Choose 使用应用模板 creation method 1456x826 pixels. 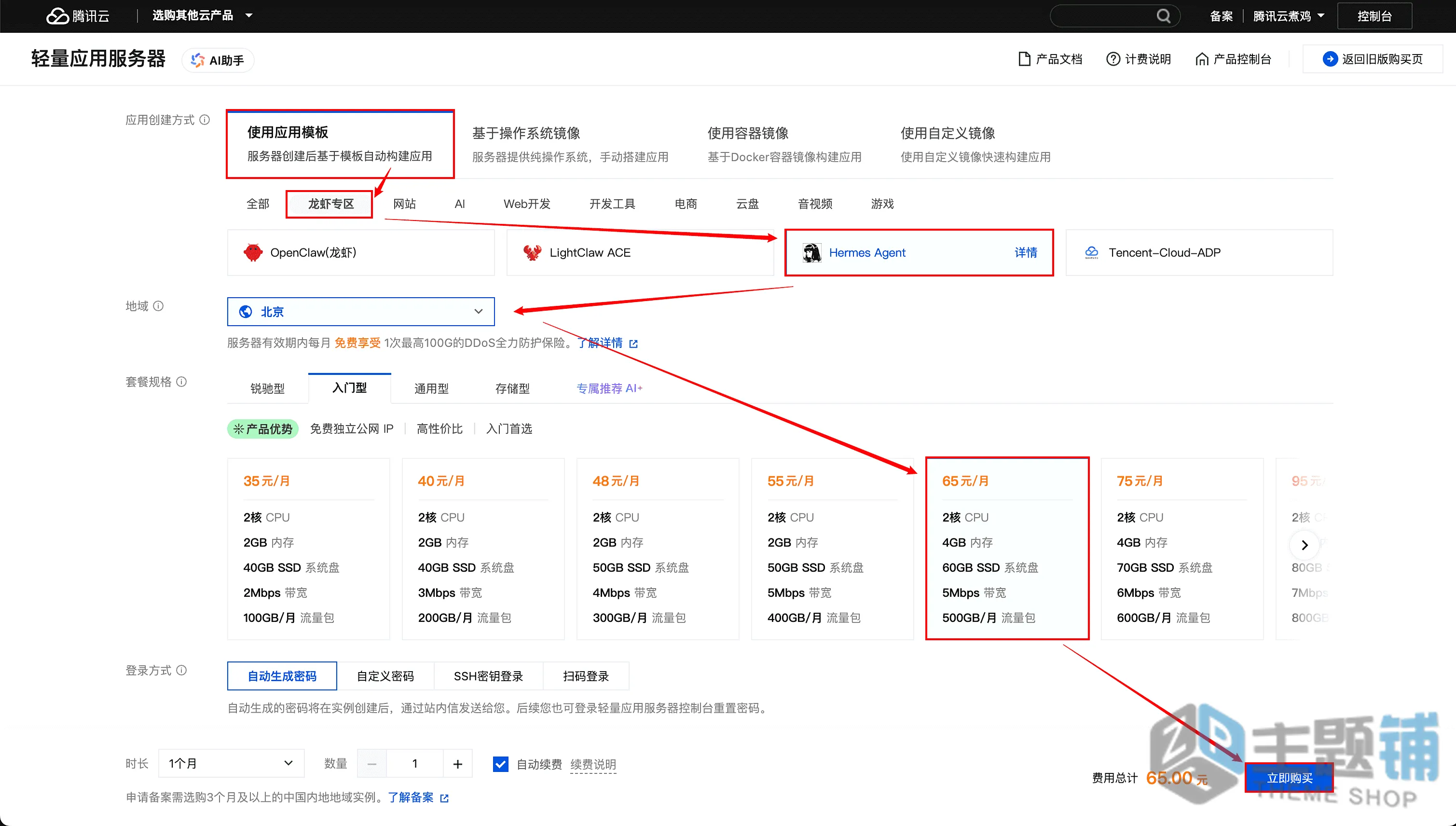point(340,144)
